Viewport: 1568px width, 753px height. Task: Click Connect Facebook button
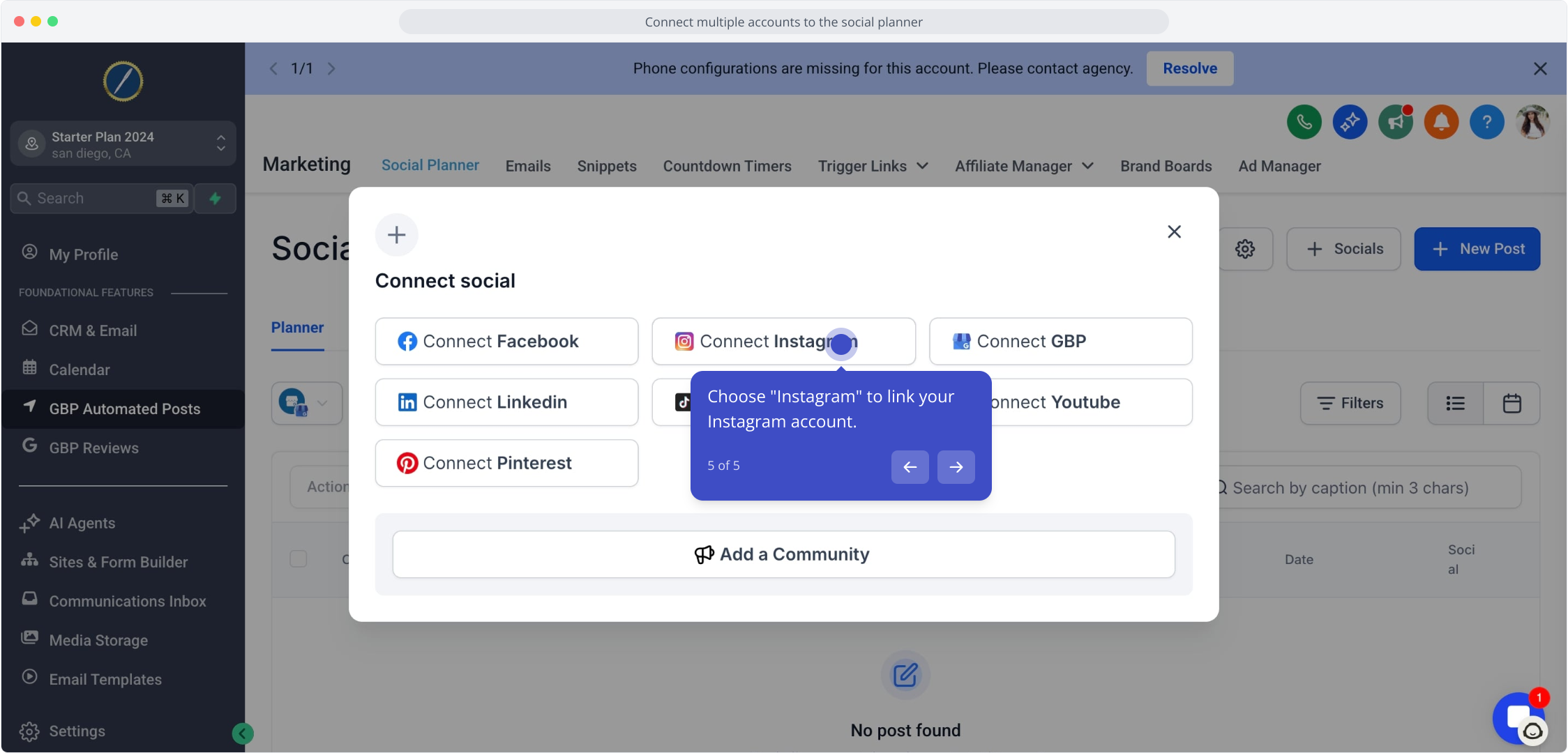pos(507,342)
